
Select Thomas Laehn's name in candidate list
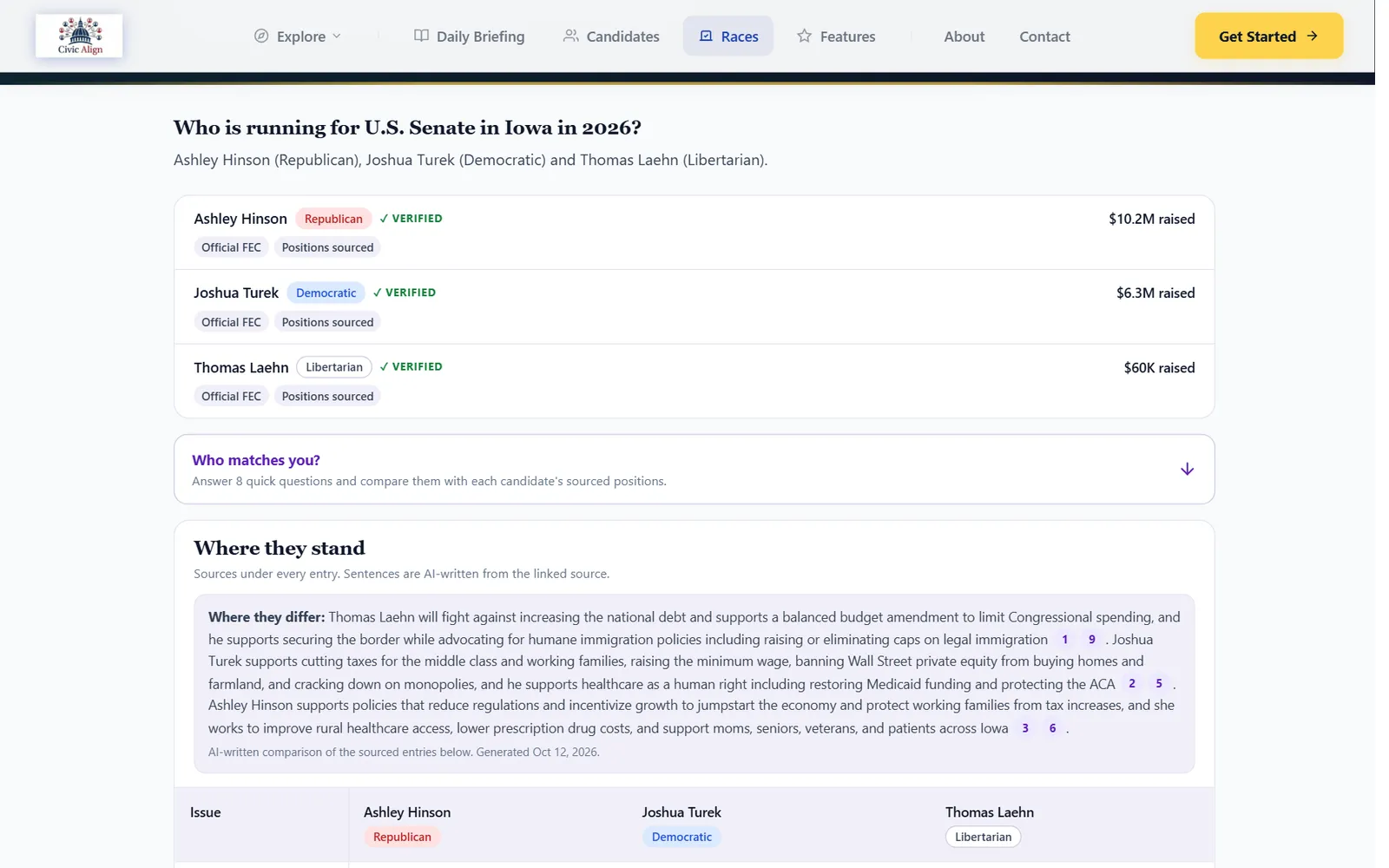click(x=241, y=367)
